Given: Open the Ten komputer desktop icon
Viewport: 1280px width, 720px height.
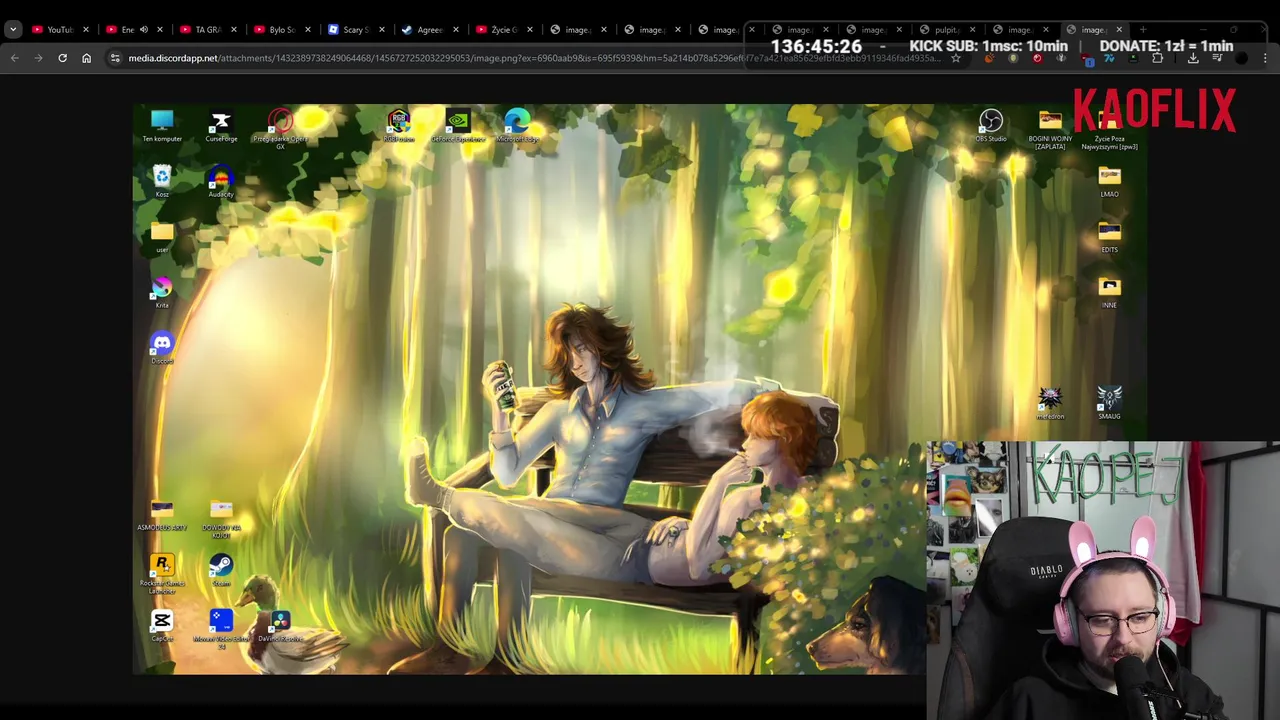Looking at the screenshot, I should coord(162,126).
